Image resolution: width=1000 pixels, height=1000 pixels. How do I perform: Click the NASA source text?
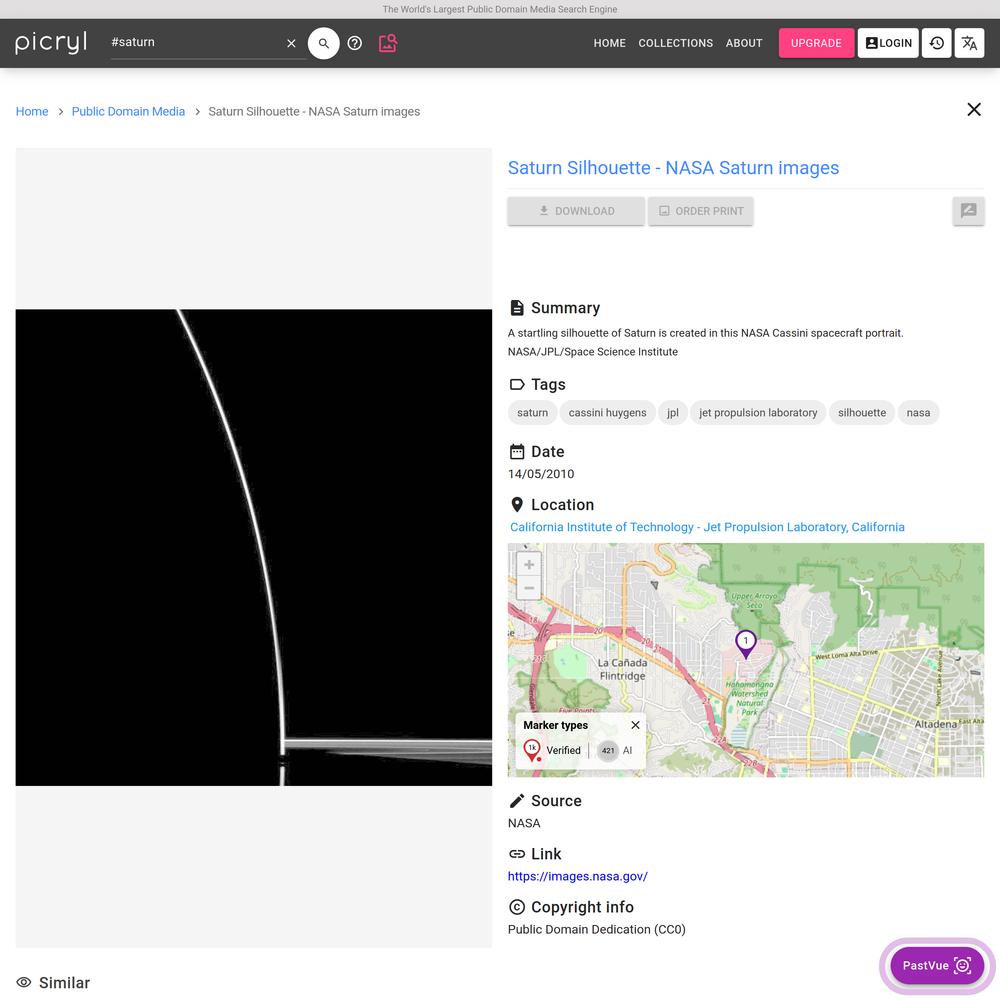coord(524,823)
